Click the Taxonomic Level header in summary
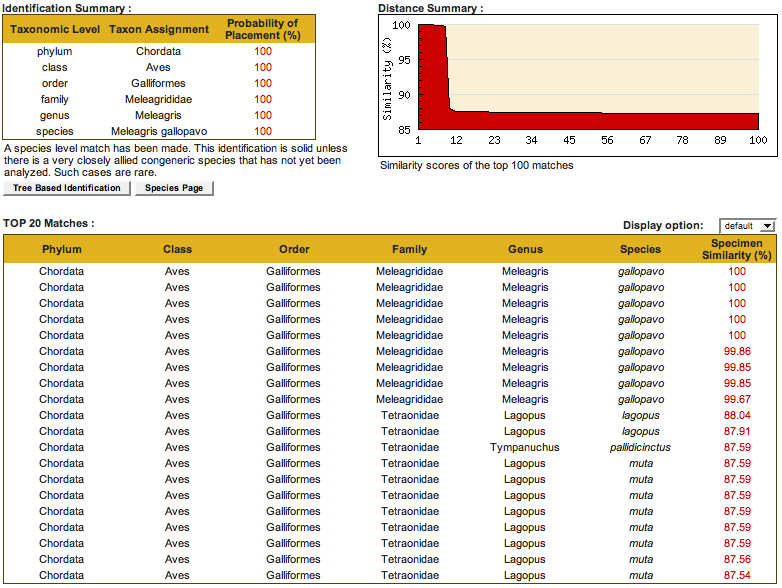The height and width of the screenshot is (588, 782). [x=54, y=29]
